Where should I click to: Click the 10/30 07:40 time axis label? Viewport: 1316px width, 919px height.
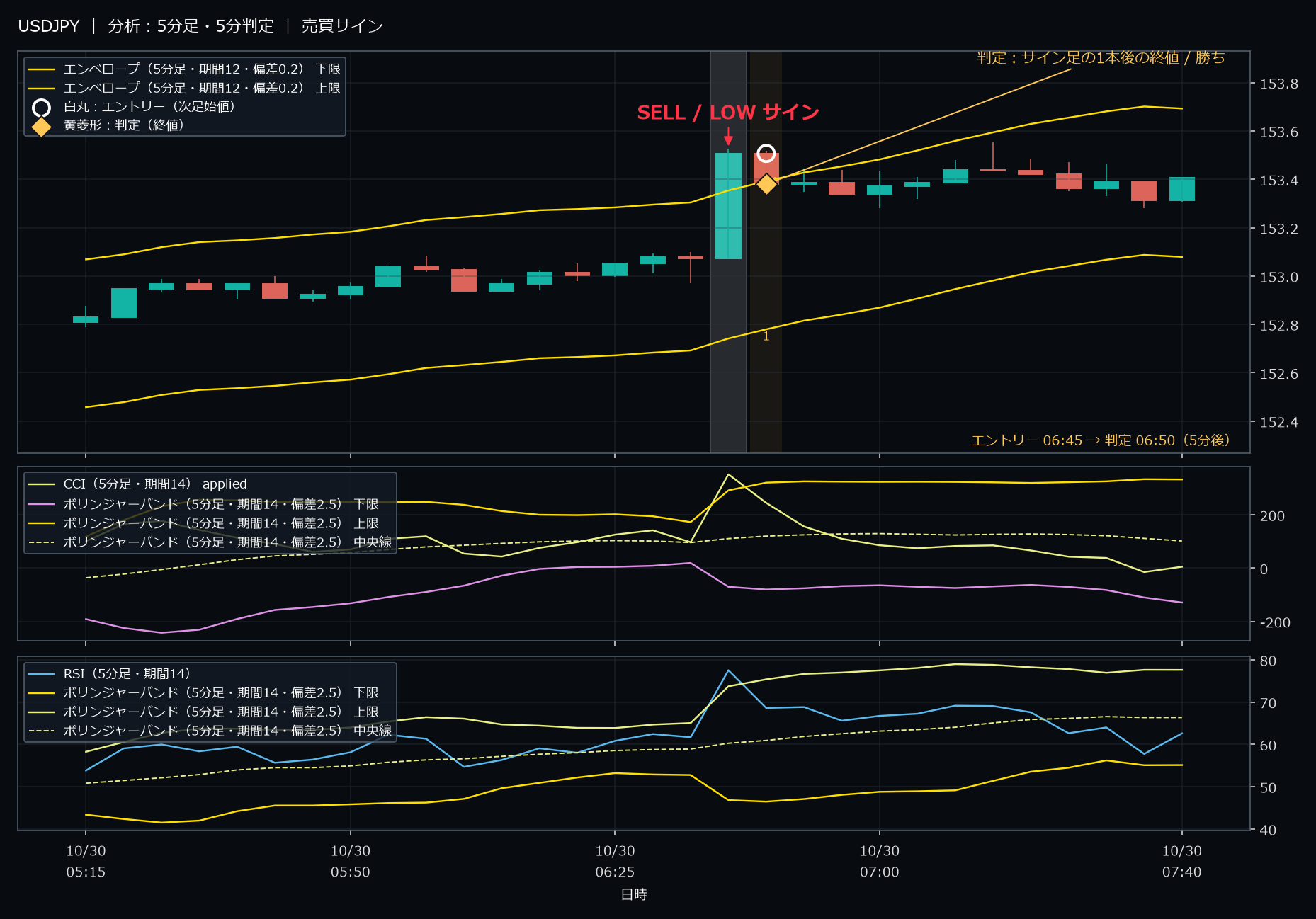coord(1182,862)
